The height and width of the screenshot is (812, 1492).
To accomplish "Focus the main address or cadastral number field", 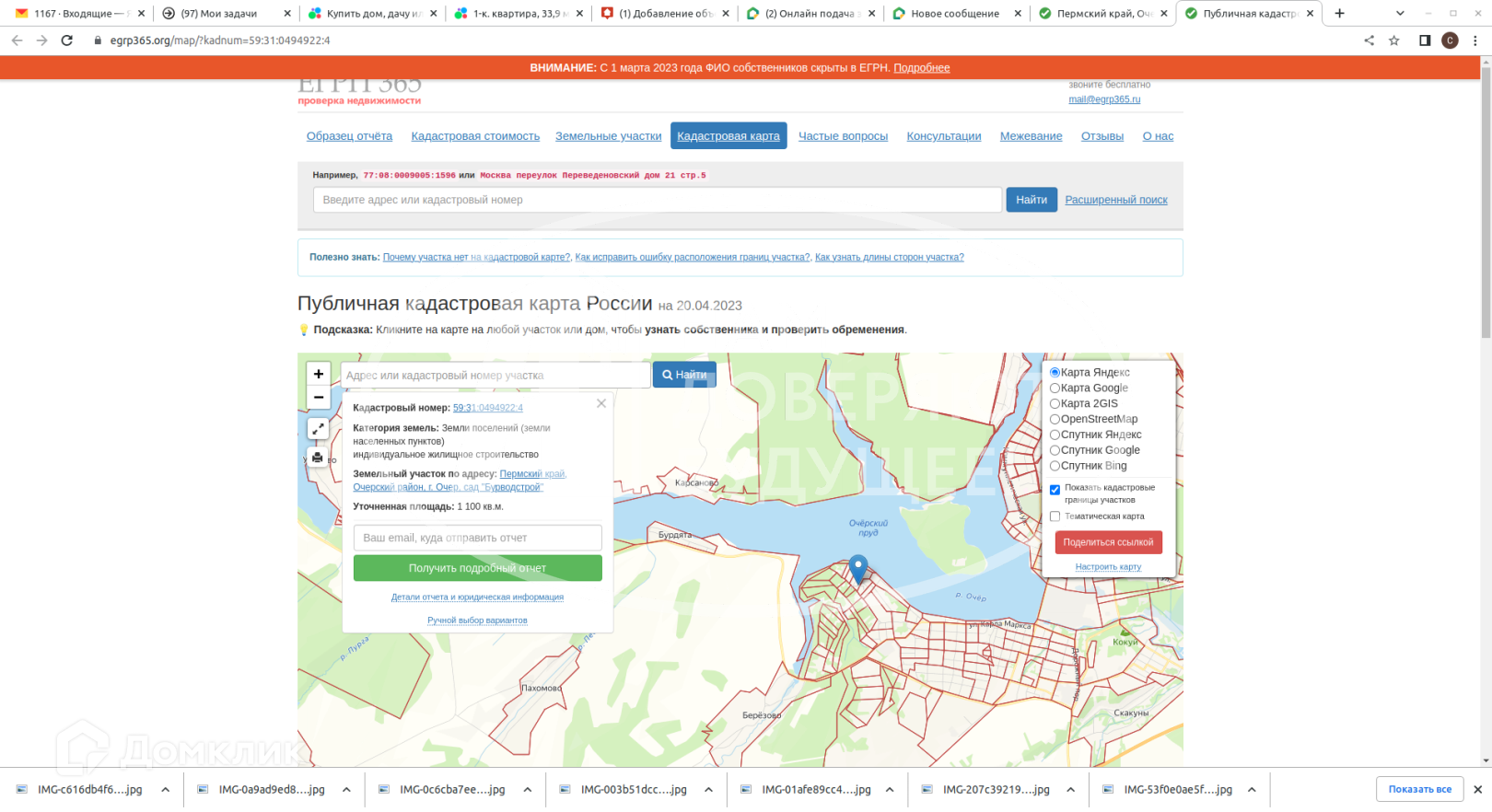I will 658,200.
